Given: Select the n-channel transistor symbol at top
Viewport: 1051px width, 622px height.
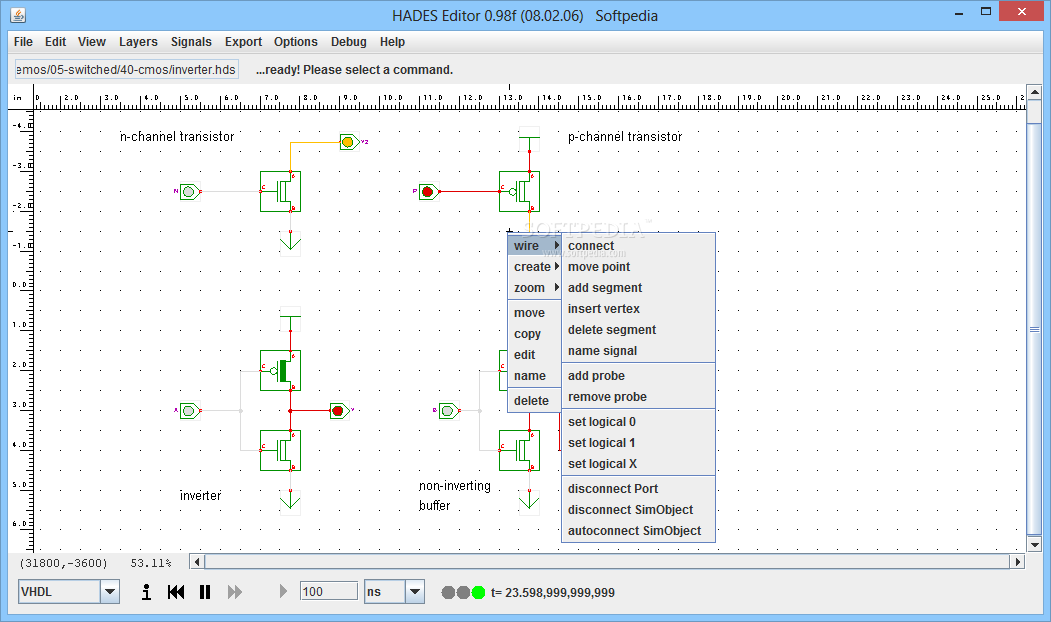Looking at the screenshot, I should (280, 192).
